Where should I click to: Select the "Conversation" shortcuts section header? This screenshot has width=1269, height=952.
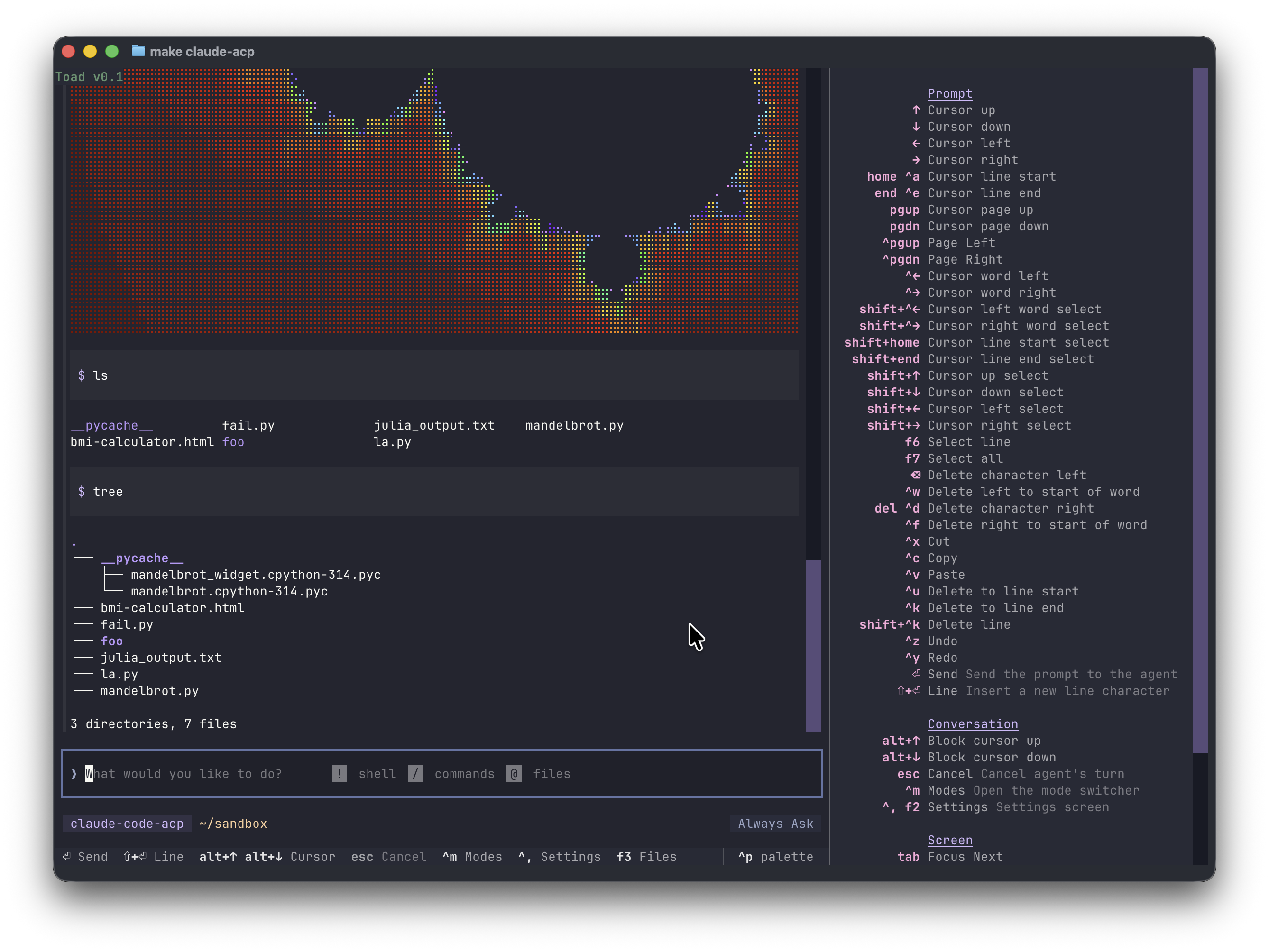[973, 724]
